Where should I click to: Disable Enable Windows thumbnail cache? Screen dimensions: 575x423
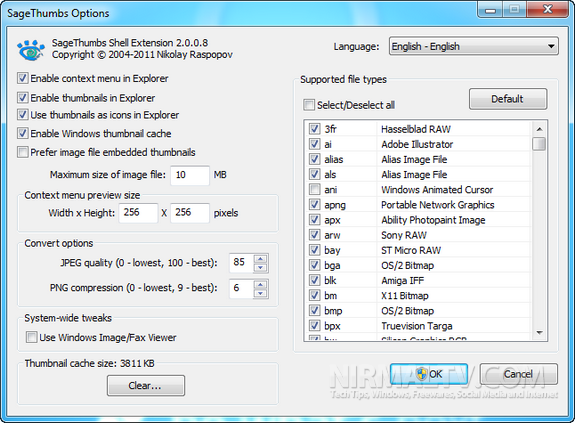pyautogui.click(x=23, y=133)
